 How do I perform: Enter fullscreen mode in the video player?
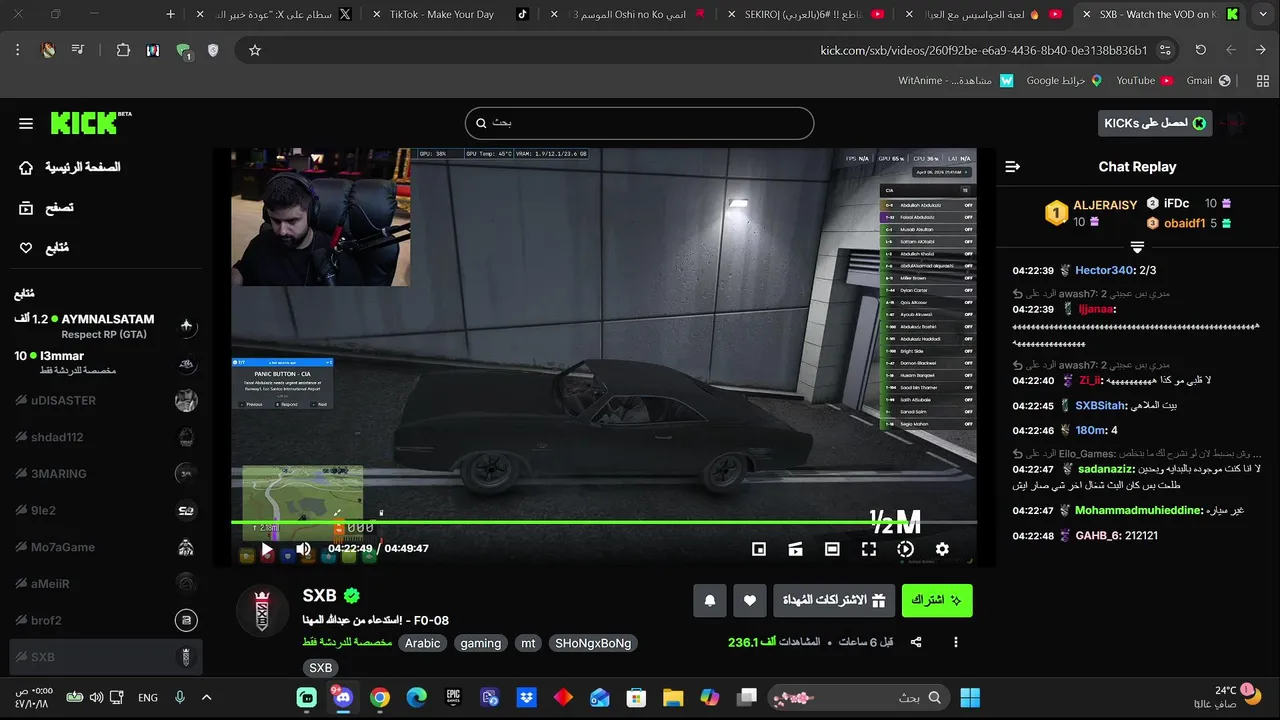coord(869,549)
